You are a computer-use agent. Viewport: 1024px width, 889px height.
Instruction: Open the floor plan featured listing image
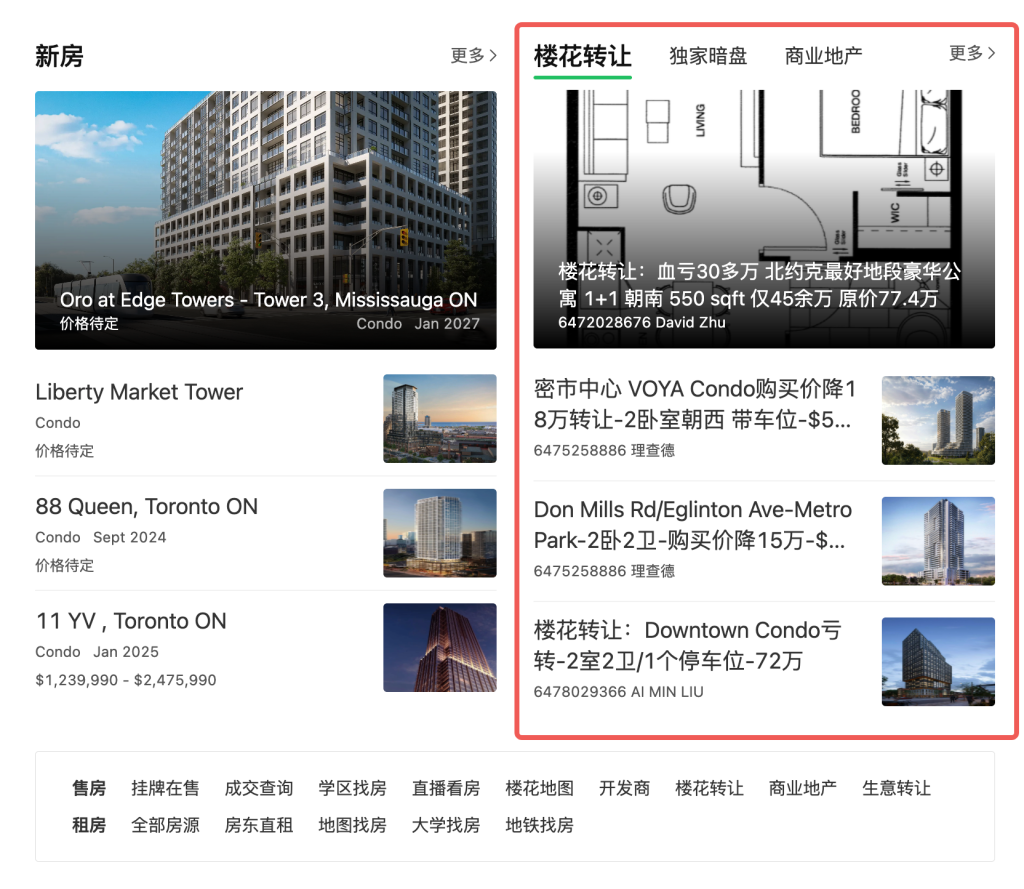tap(764, 219)
